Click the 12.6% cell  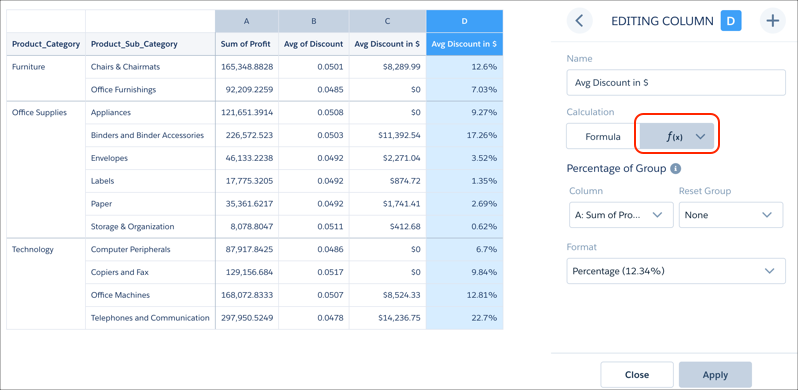tap(464, 67)
